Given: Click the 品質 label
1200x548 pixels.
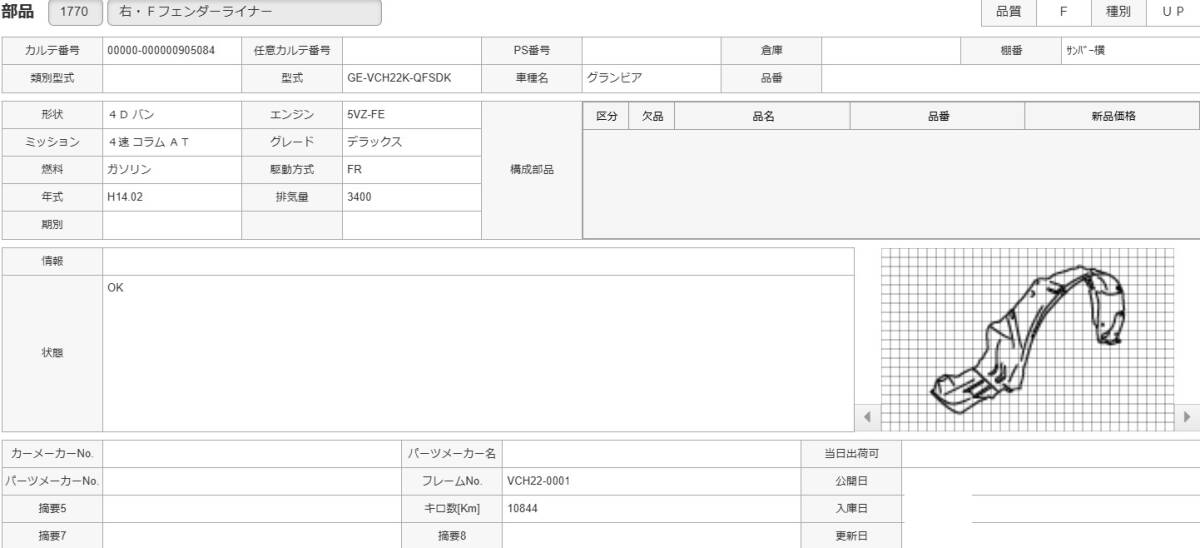Looking at the screenshot, I should point(1008,12).
